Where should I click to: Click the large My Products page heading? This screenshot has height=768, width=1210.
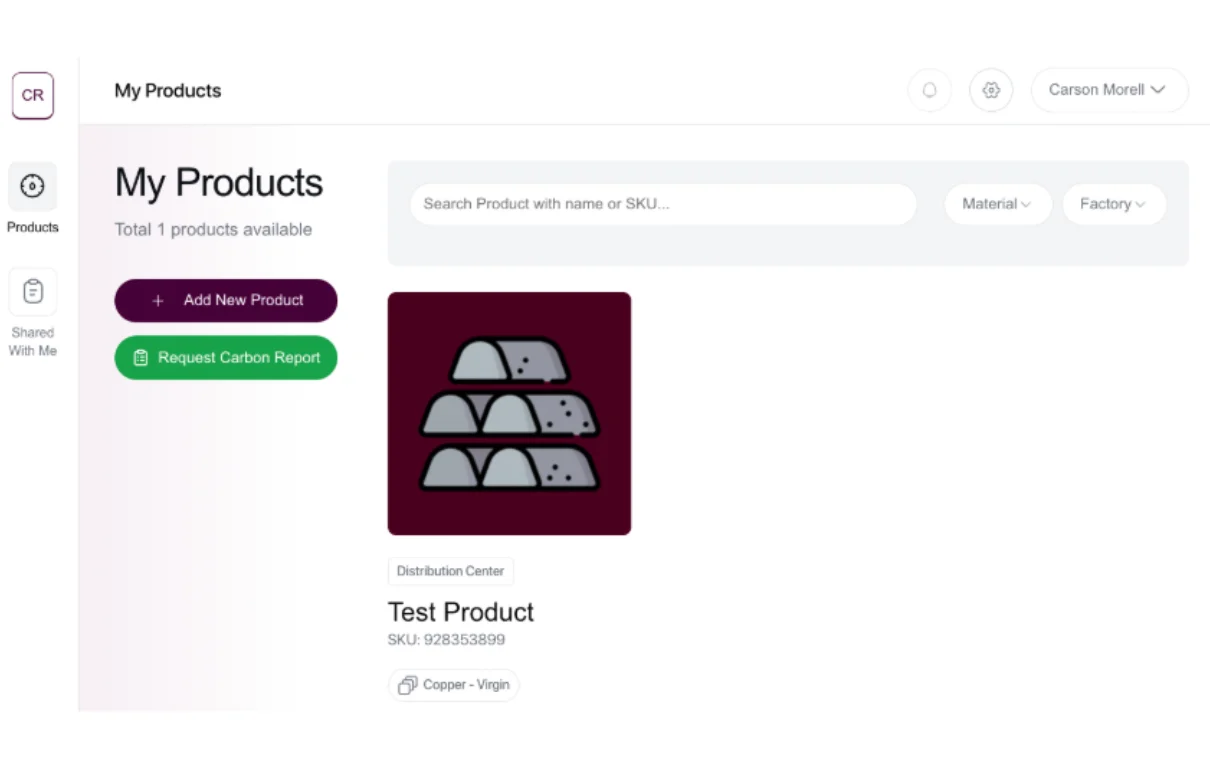click(x=219, y=183)
